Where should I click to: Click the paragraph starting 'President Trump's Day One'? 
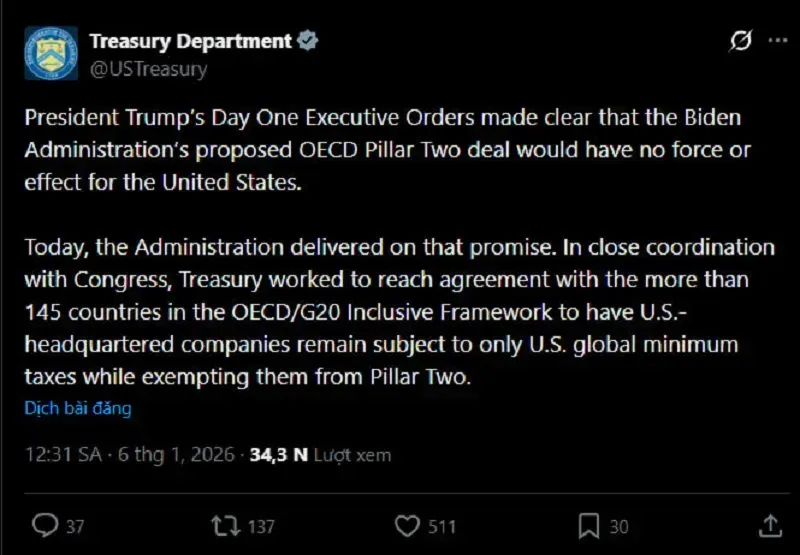(387, 149)
